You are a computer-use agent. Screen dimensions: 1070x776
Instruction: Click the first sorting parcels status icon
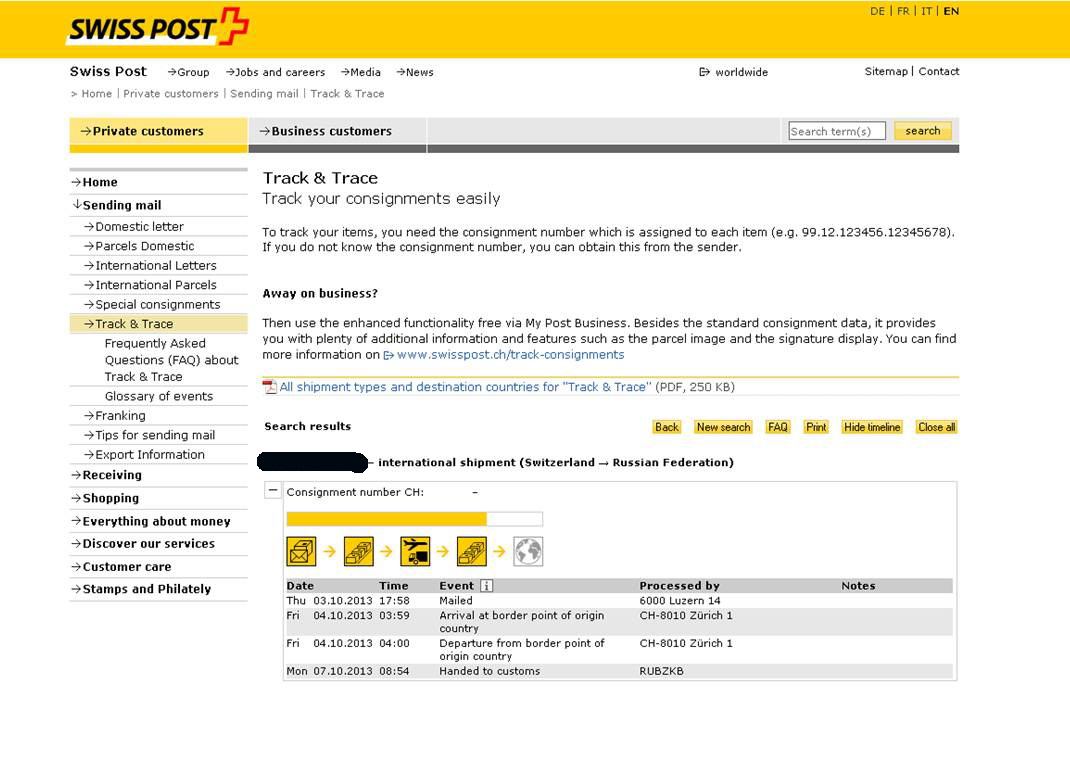pos(358,551)
